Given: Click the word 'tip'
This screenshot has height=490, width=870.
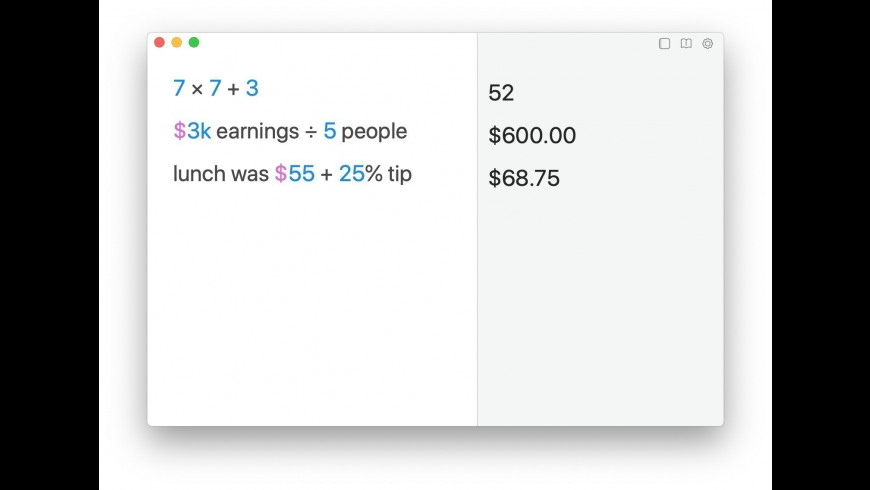Looking at the screenshot, I should 400,174.
